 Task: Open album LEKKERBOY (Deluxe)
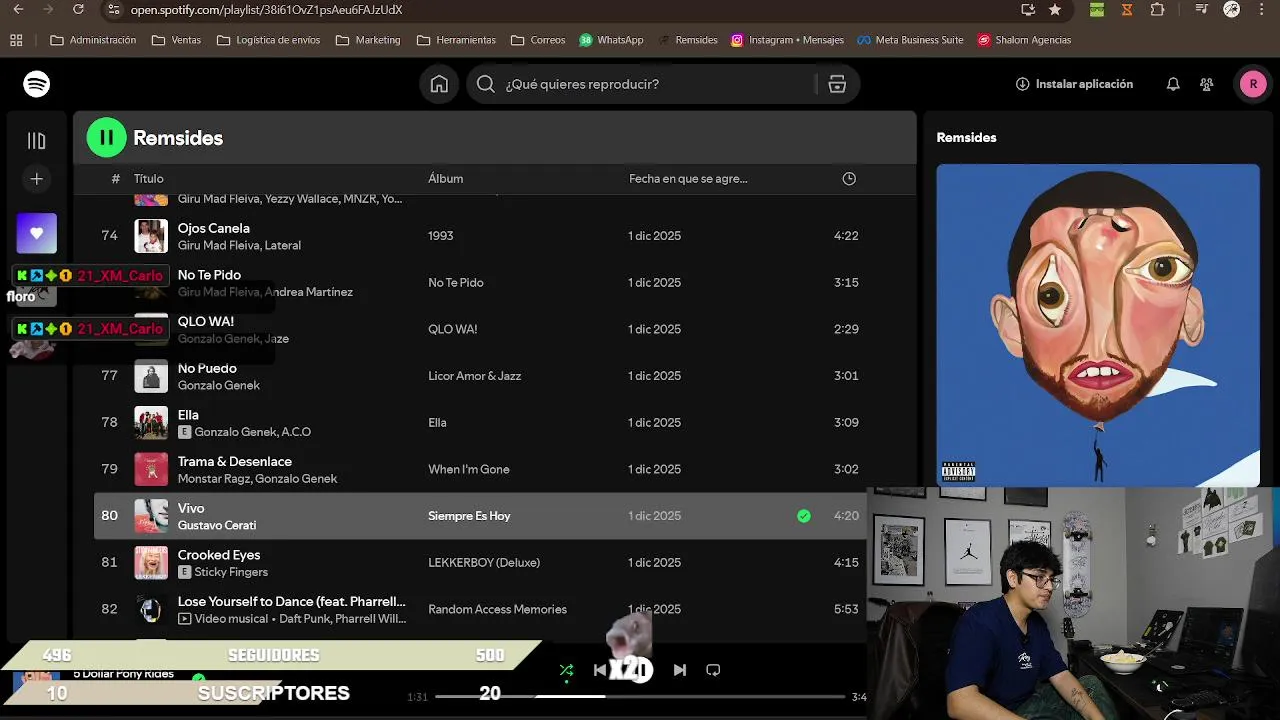coord(484,563)
